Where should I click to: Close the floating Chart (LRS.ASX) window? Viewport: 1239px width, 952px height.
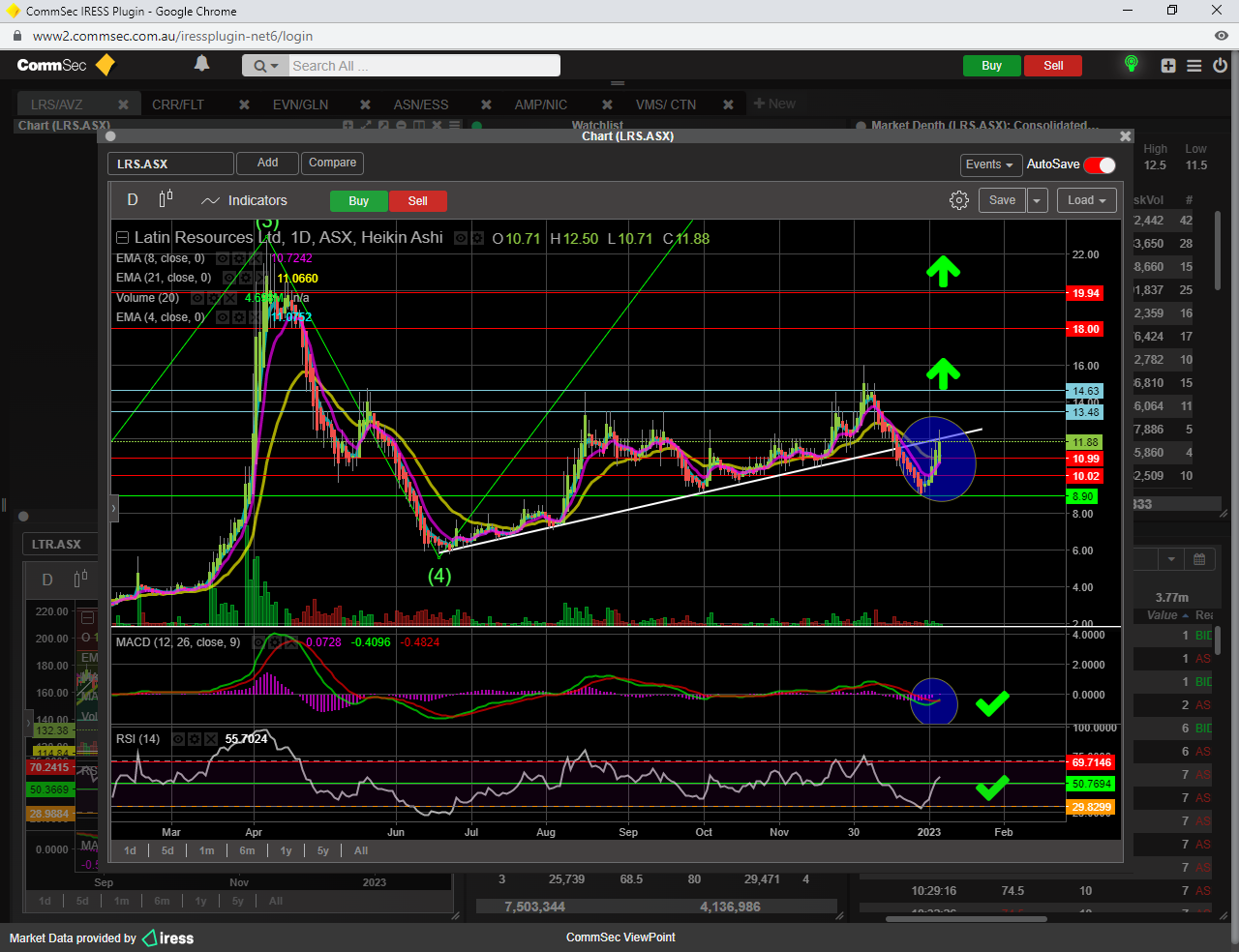(x=1125, y=136)
